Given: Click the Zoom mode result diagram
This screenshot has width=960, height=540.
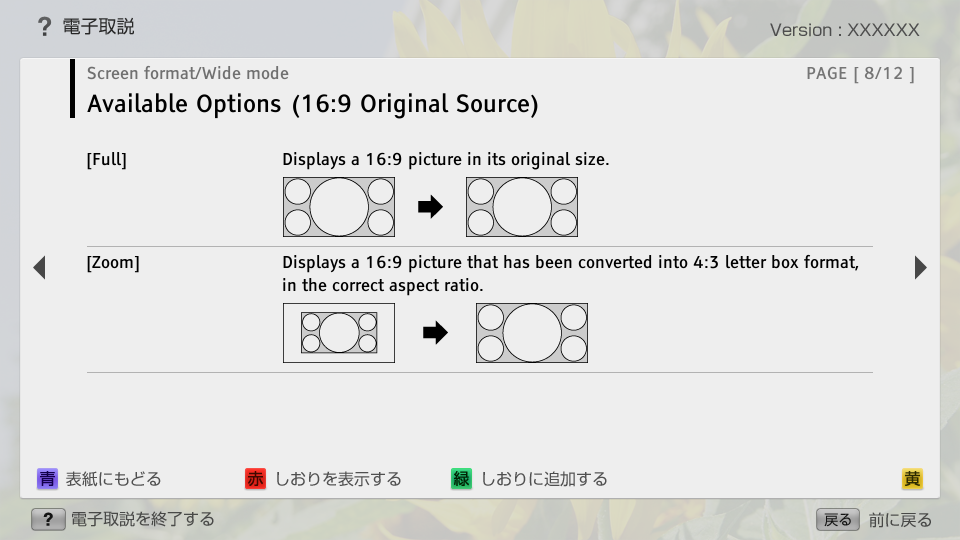Looking at the screenshot, I should (x=532, y=333).
